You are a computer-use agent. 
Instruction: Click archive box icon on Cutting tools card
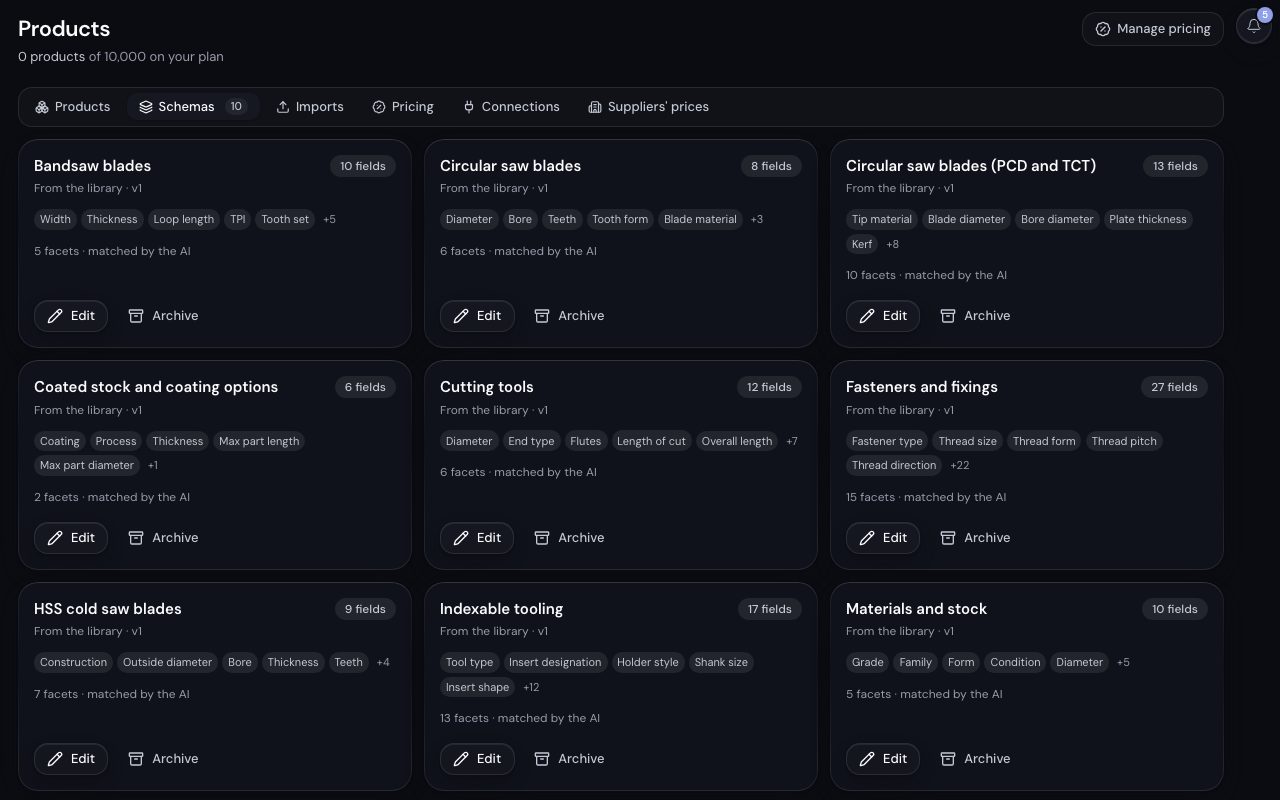click(542, 538)
